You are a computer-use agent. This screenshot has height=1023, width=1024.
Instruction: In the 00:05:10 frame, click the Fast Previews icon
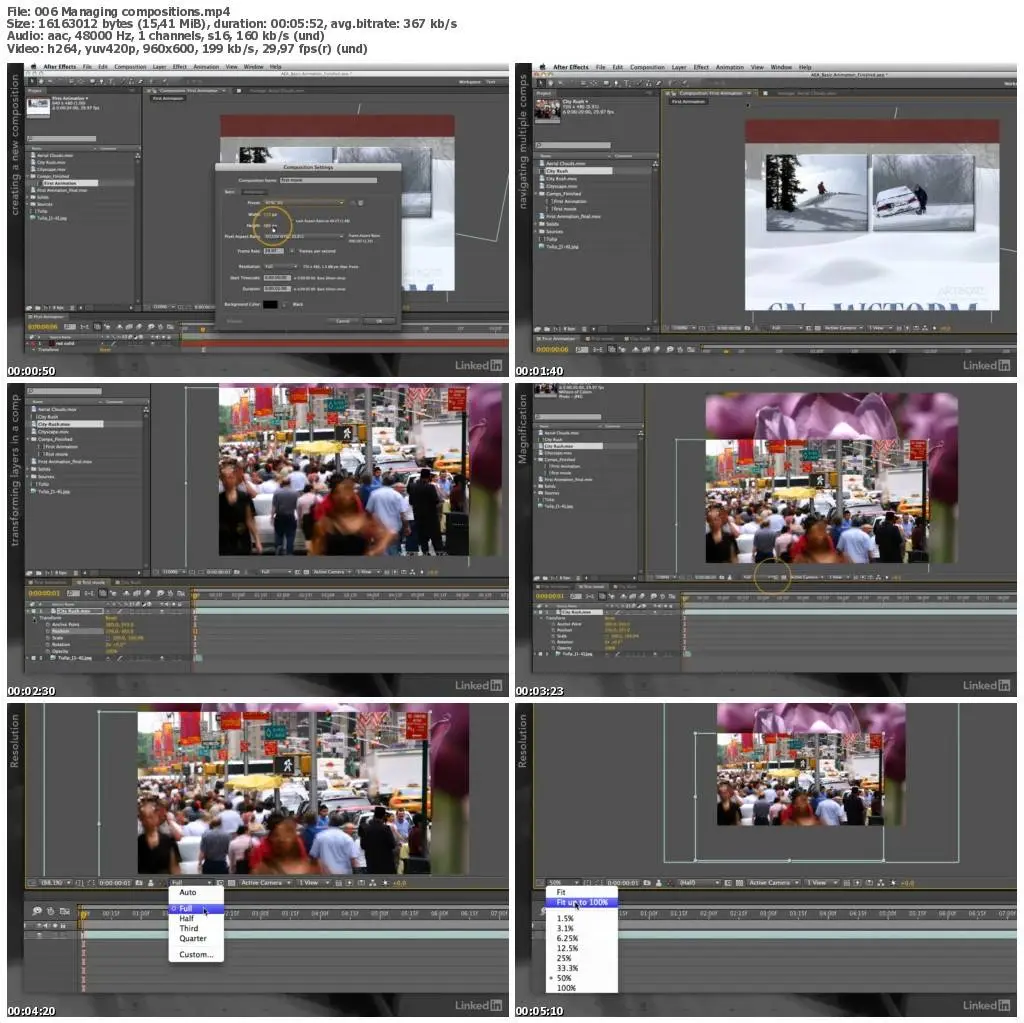click(857, 883)
